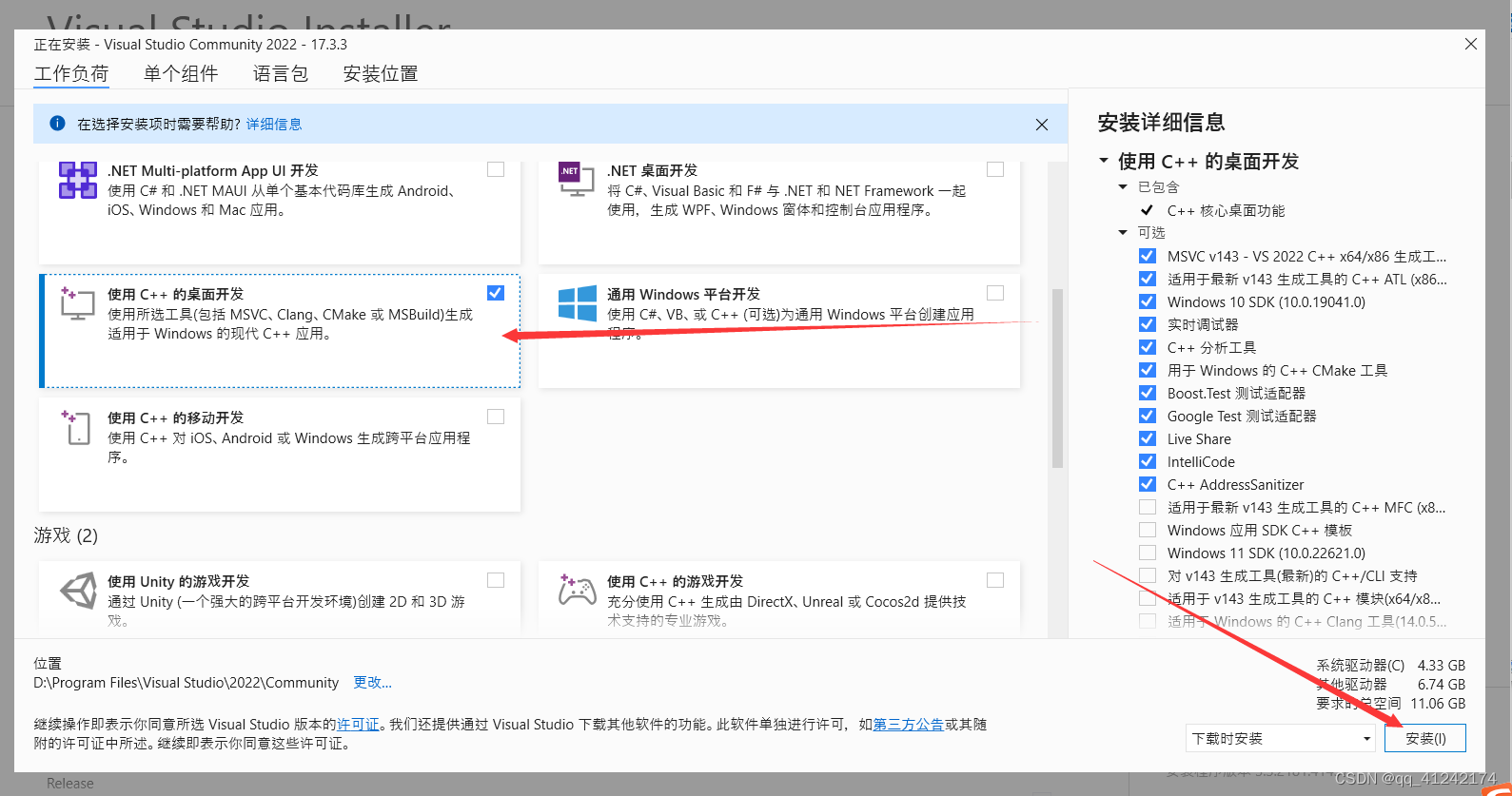Switch to the 工作负荷 tab

71,73
